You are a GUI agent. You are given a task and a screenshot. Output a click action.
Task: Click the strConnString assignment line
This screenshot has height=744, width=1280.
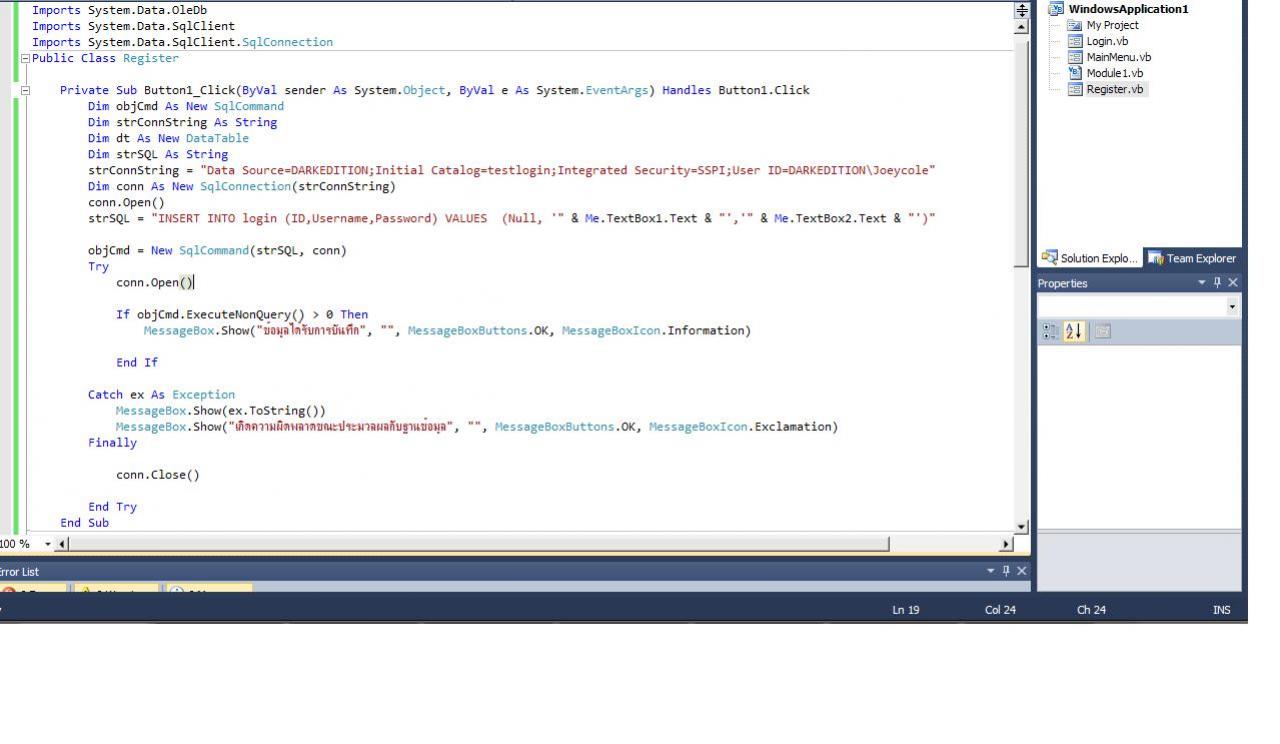coord(512,170)
